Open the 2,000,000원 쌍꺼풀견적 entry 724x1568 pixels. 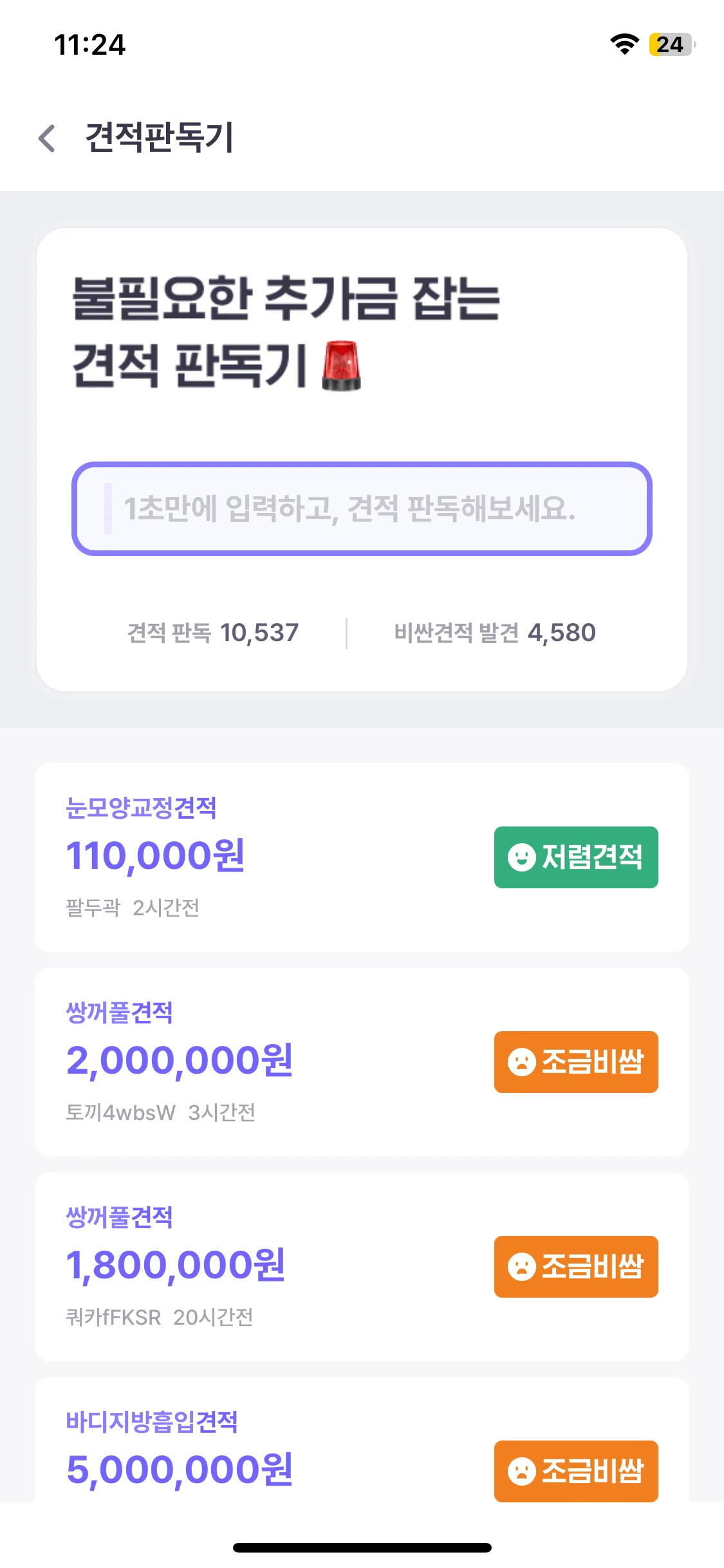coord(257,1062)
